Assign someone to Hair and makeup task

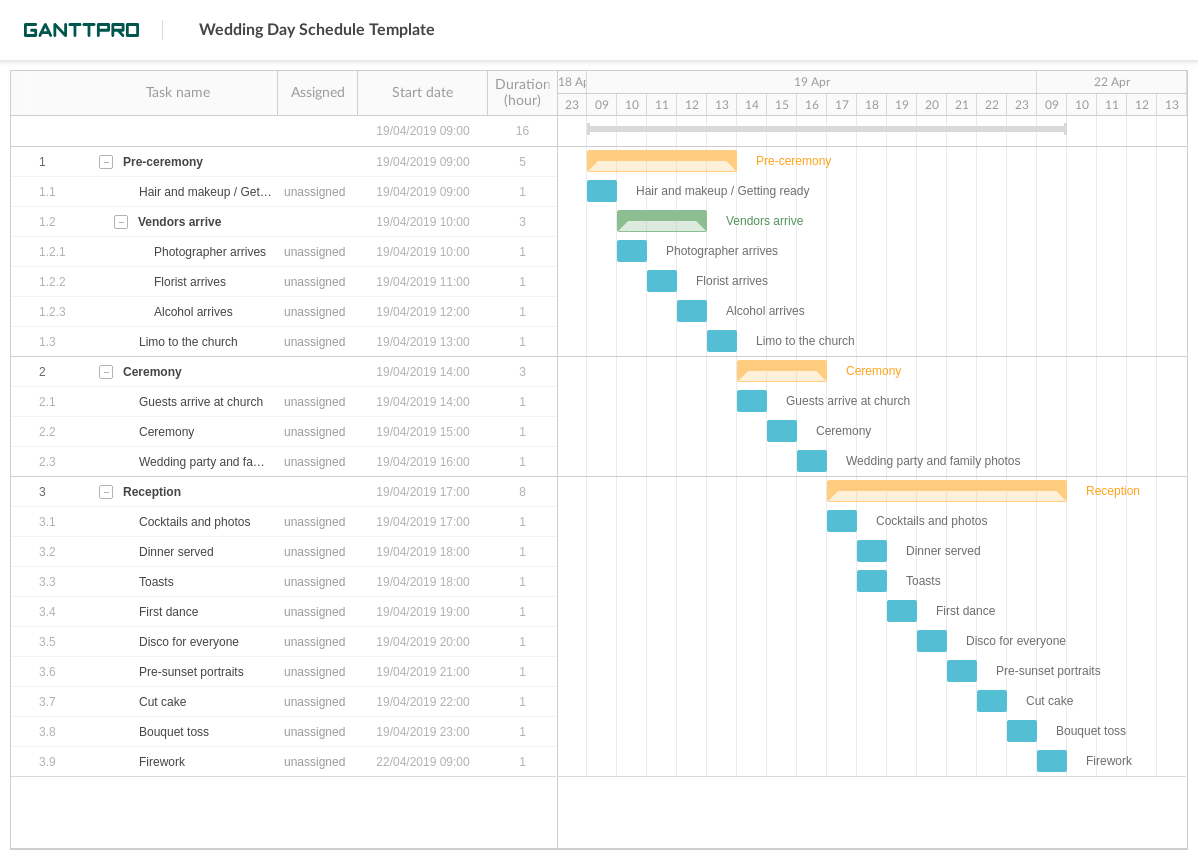[317, 191]
